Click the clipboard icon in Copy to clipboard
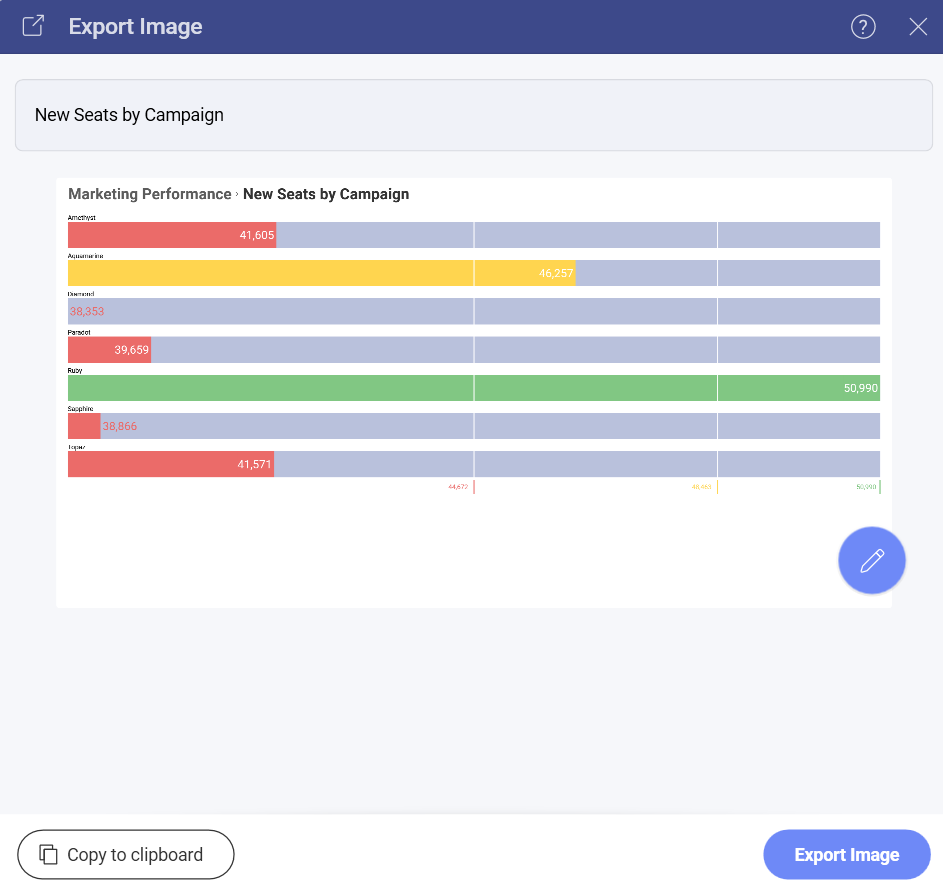Viewport: 943px width, 883px height. [48, 854]
